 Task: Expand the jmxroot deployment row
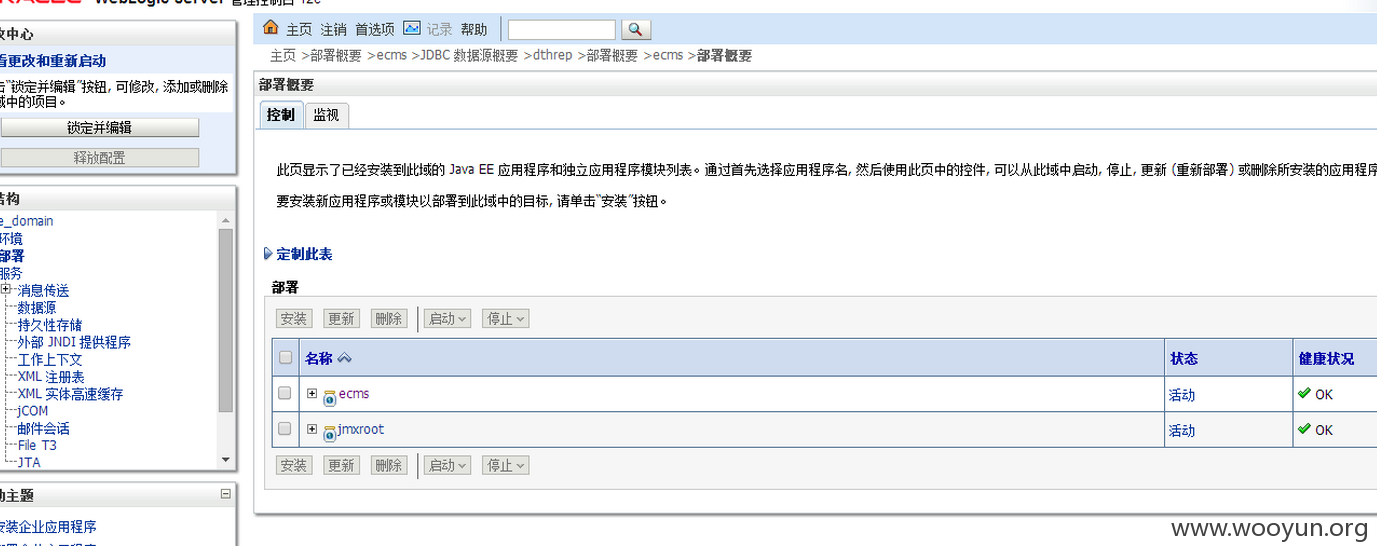coord(312,429)
